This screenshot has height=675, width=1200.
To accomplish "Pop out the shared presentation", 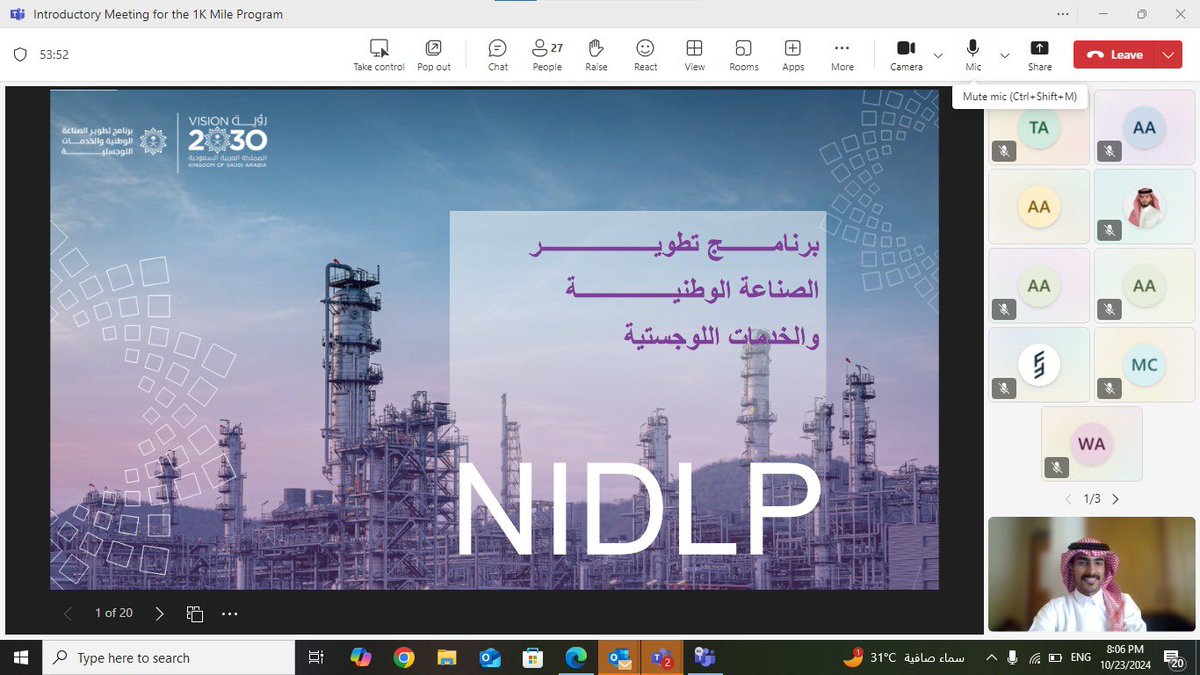I will (434, 55).
